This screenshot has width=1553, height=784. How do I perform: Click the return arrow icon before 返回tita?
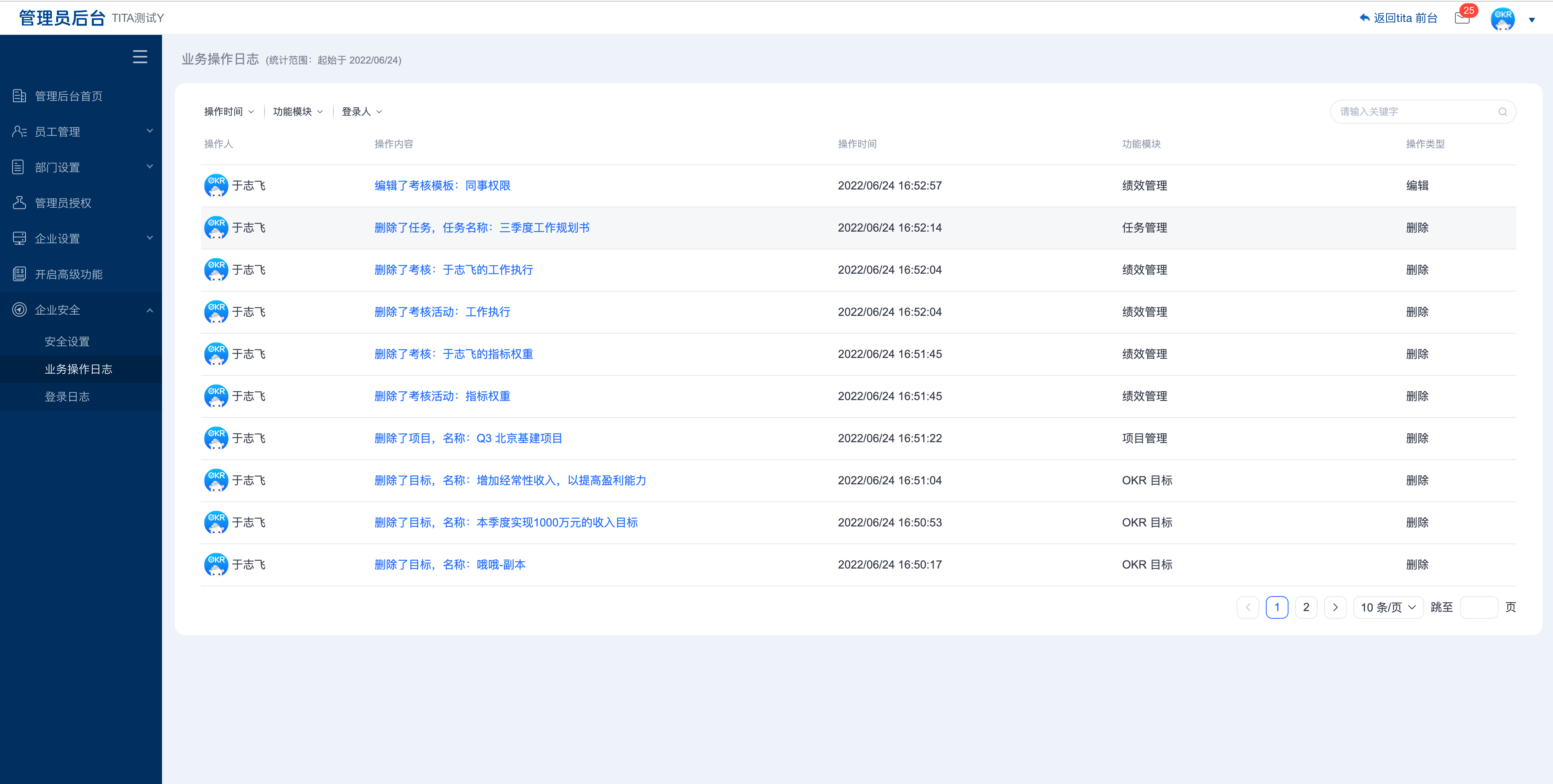1365,18
